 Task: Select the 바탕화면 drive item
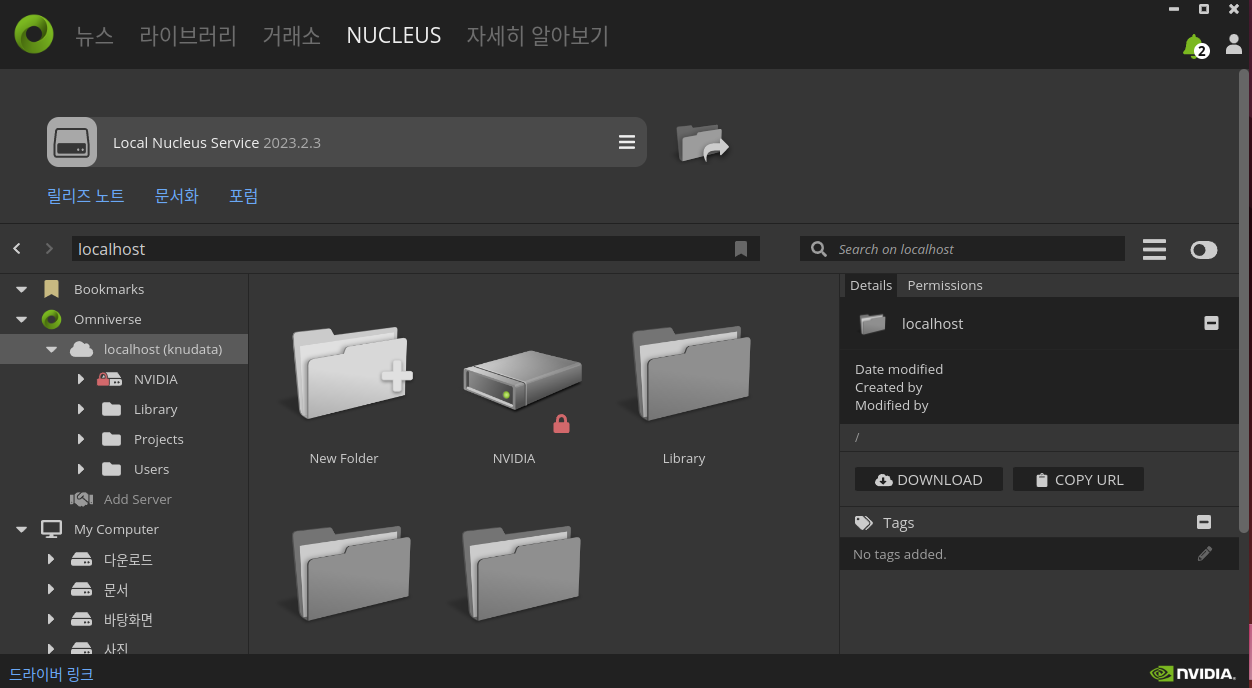click(x=128, y=619)
